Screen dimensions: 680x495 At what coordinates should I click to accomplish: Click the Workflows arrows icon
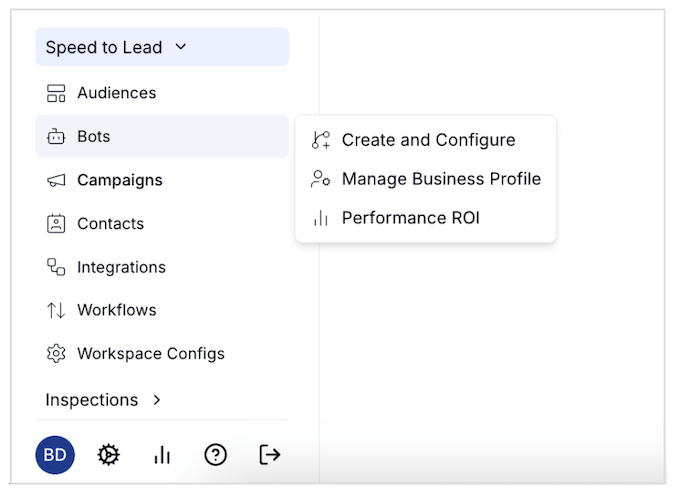pyautogui.click(x=56, y=310)
